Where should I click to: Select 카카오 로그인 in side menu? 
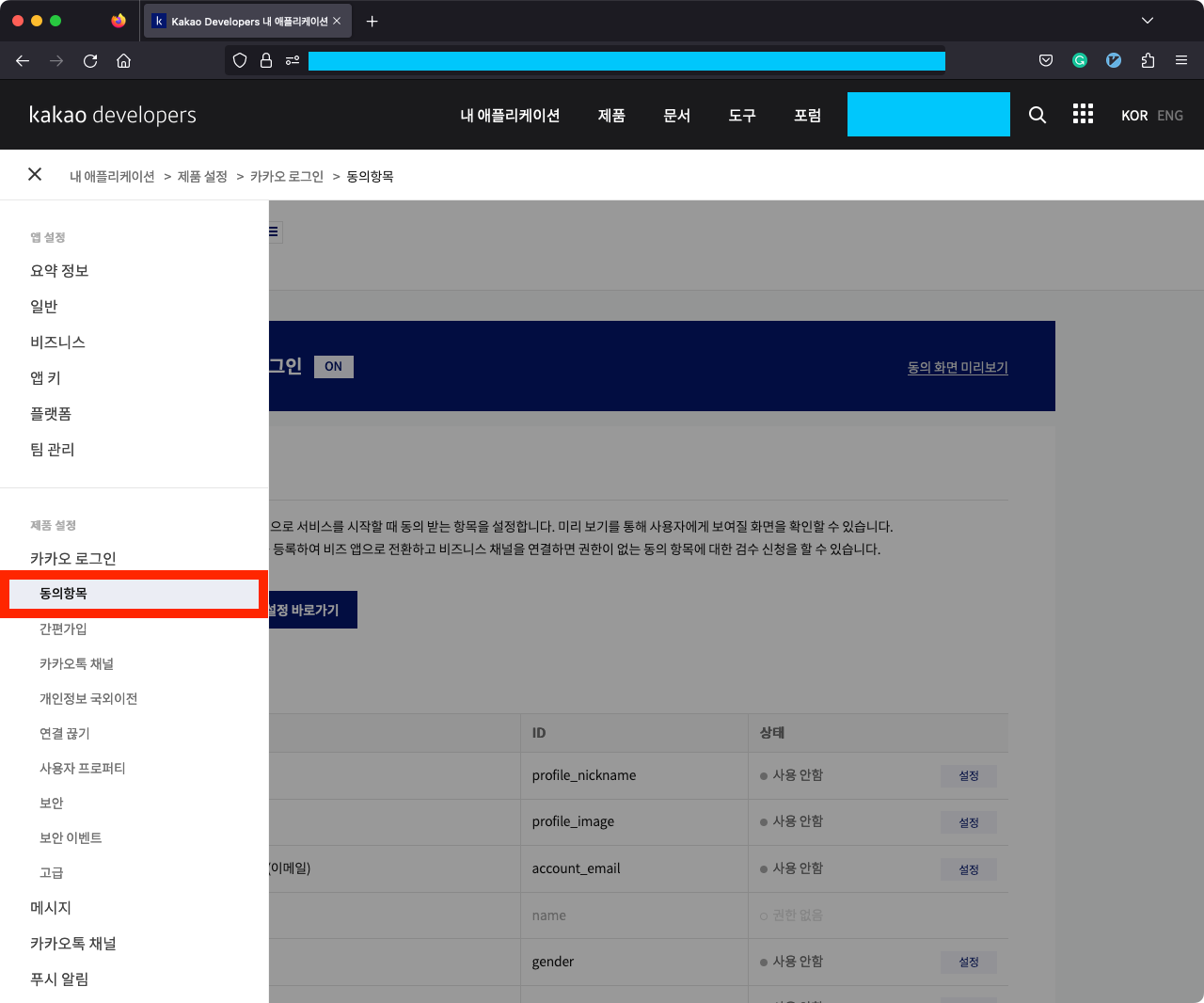click(x=73, y=559)
